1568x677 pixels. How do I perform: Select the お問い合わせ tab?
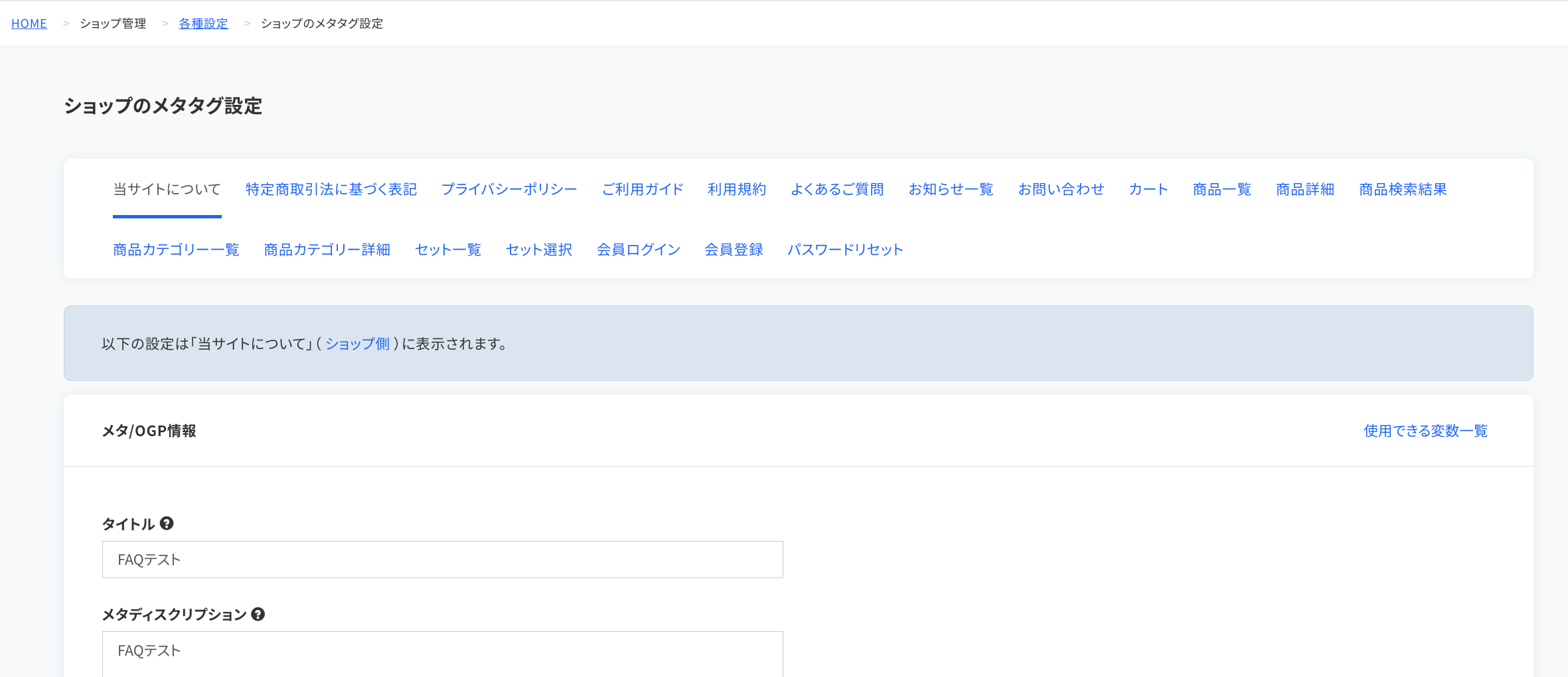click(x=1061, y=189)
